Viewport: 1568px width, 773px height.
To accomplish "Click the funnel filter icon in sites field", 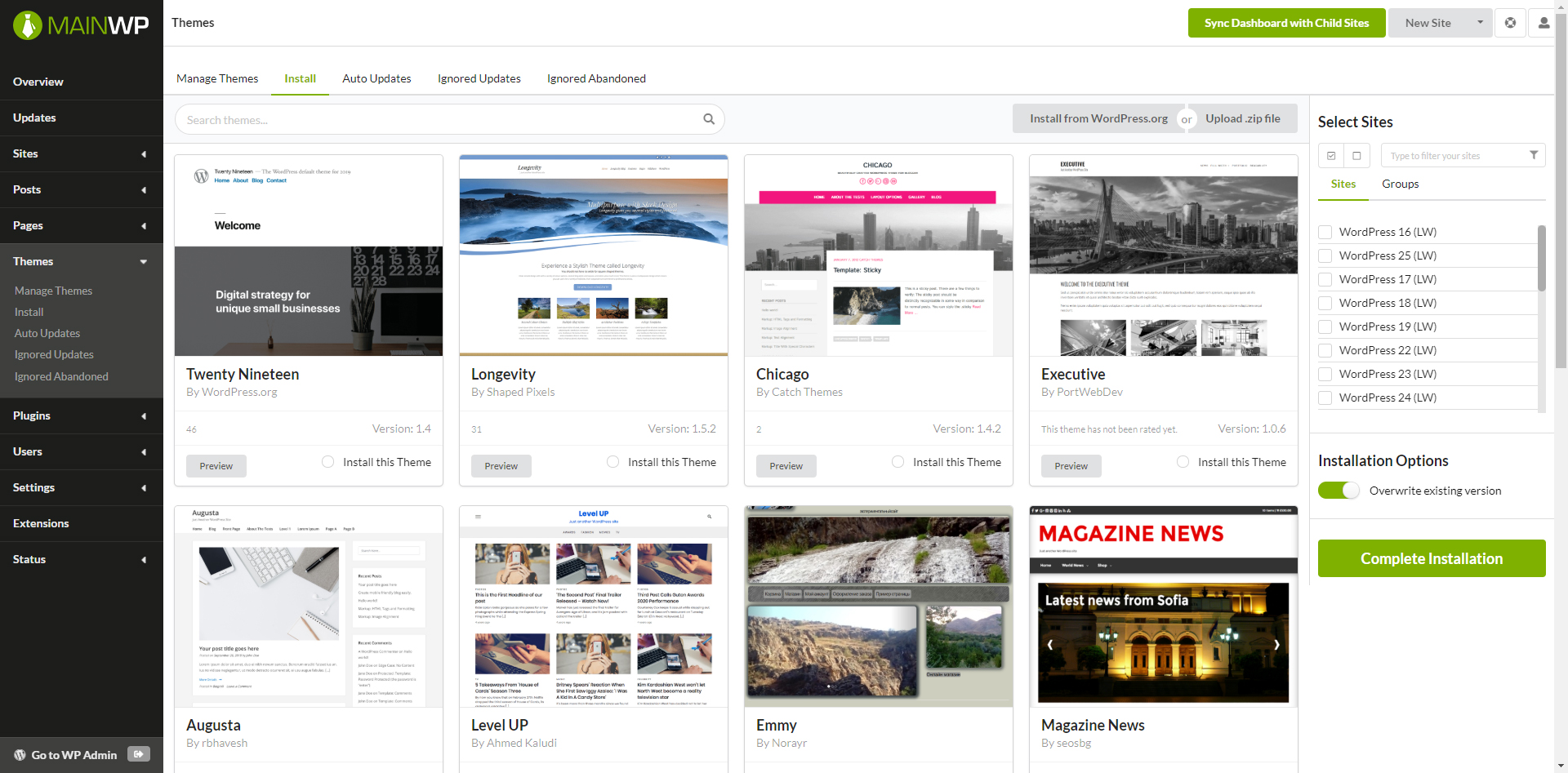I will (x=1533, y=155).
